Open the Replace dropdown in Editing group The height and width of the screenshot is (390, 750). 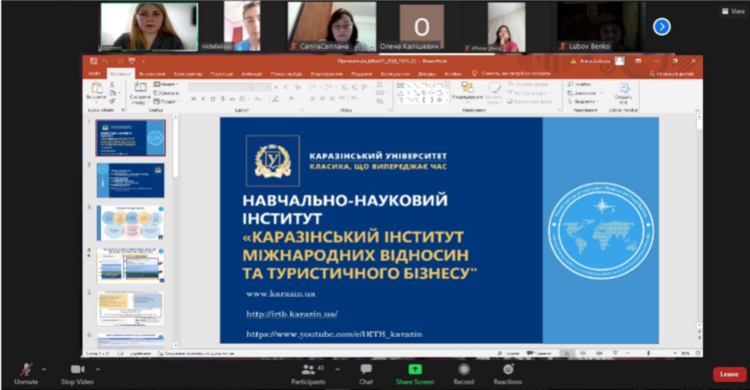[x=586, y=93]
